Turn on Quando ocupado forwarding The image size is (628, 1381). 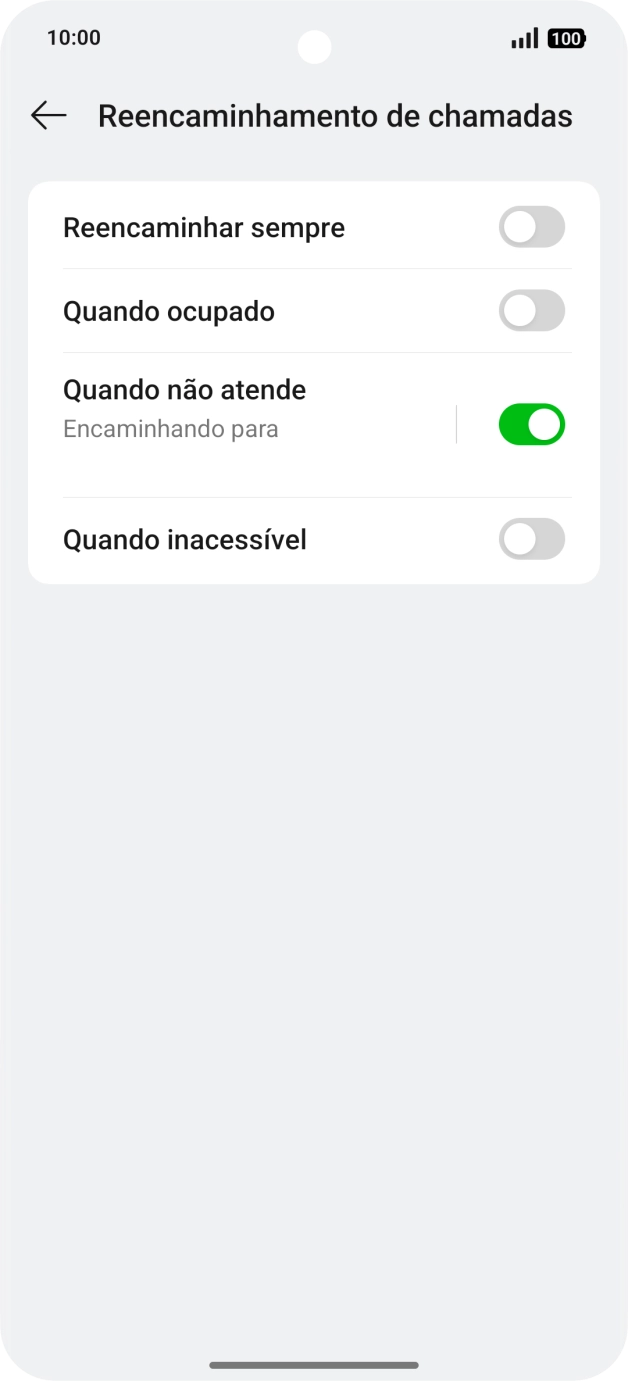pos(531,311)
